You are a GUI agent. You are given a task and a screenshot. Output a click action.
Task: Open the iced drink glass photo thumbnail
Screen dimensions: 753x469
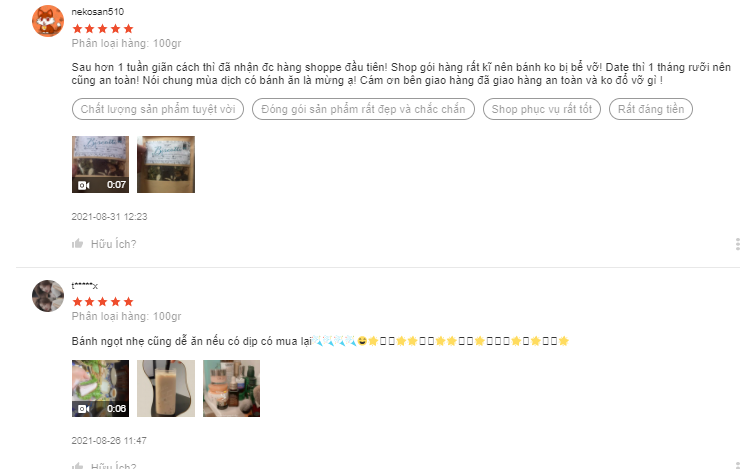click(x=166, y=388)
